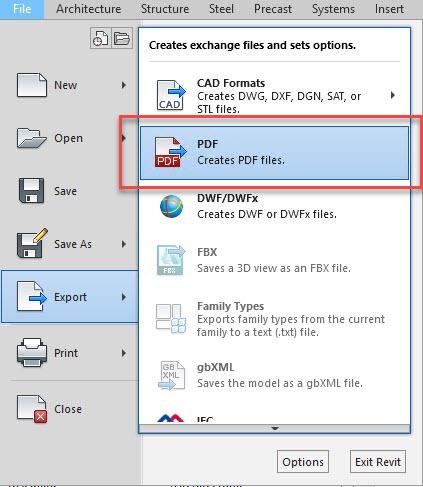Click the Exit Revit button

point(378,462)
